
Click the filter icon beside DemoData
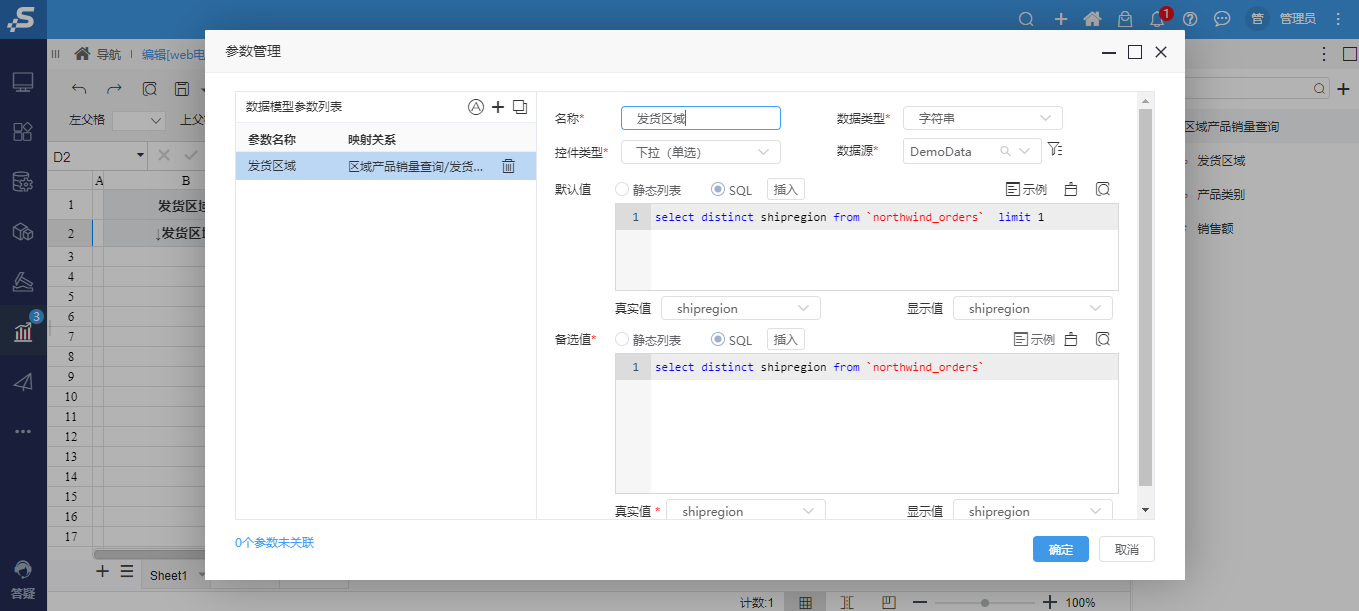(x=1054, y=150)
